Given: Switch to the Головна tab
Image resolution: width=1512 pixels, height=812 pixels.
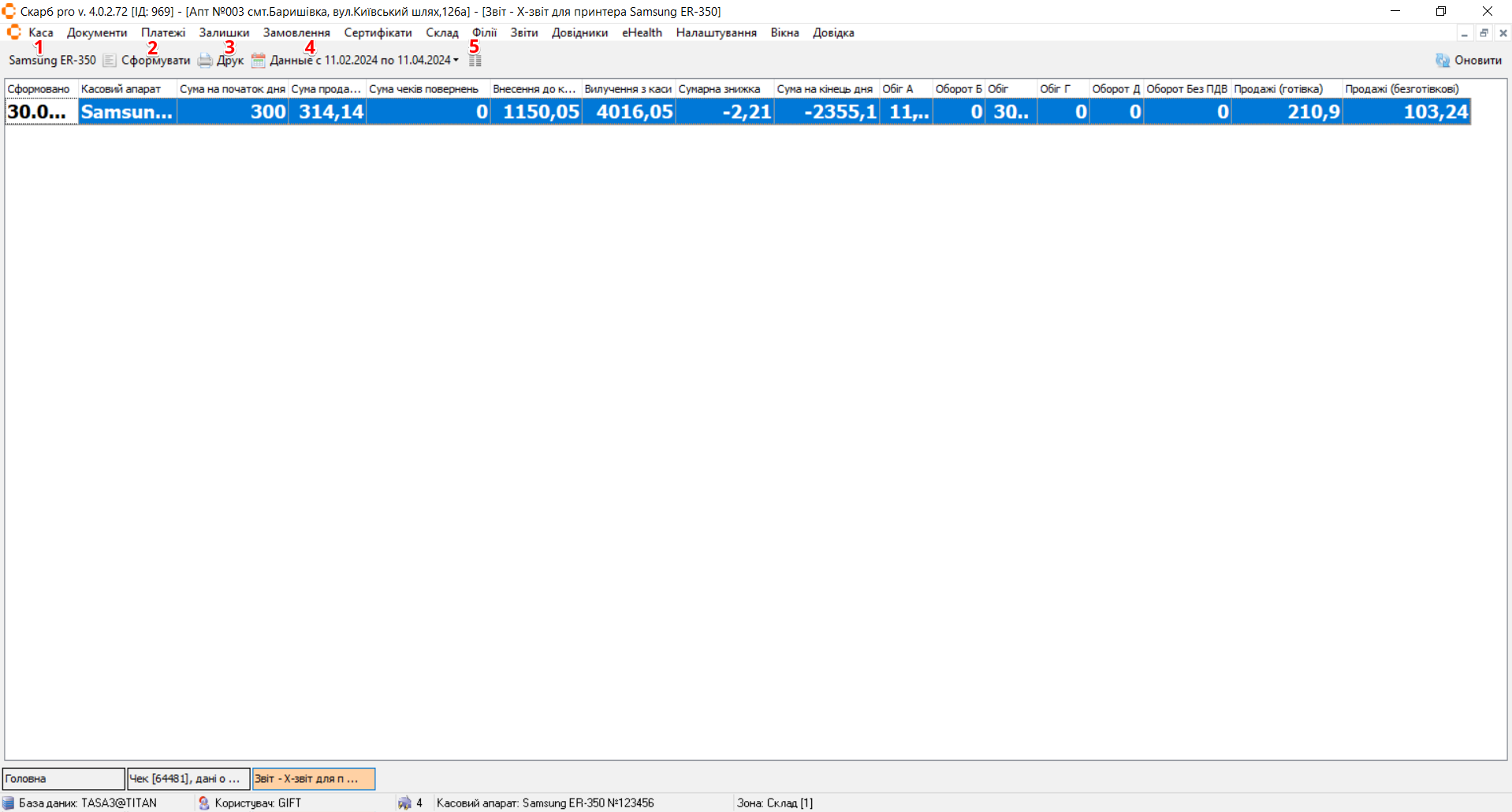Looking at the screenshot, I should pos(63,779).
